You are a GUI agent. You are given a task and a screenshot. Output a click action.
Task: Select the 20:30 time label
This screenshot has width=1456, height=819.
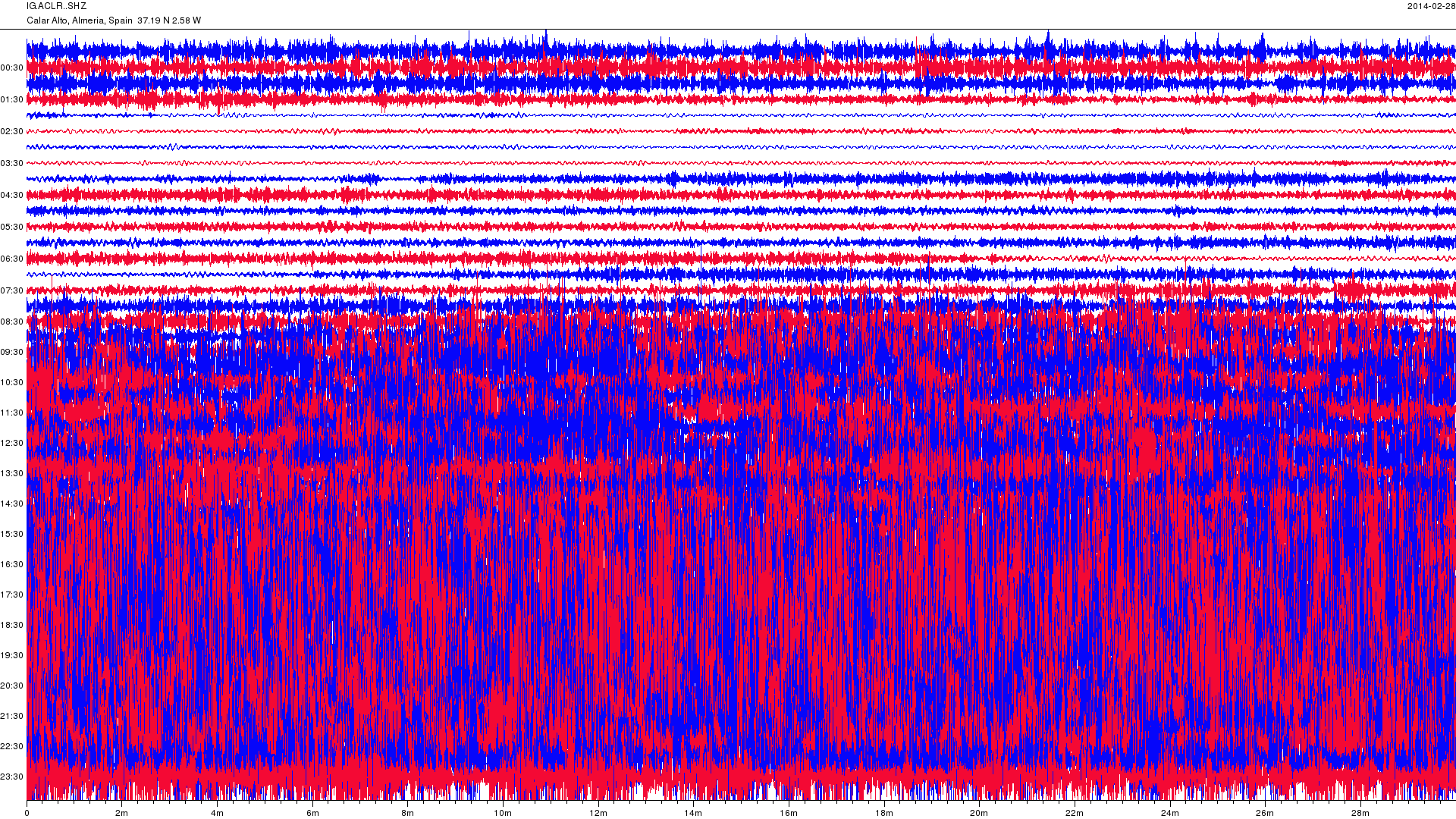[x=12, y=686]
